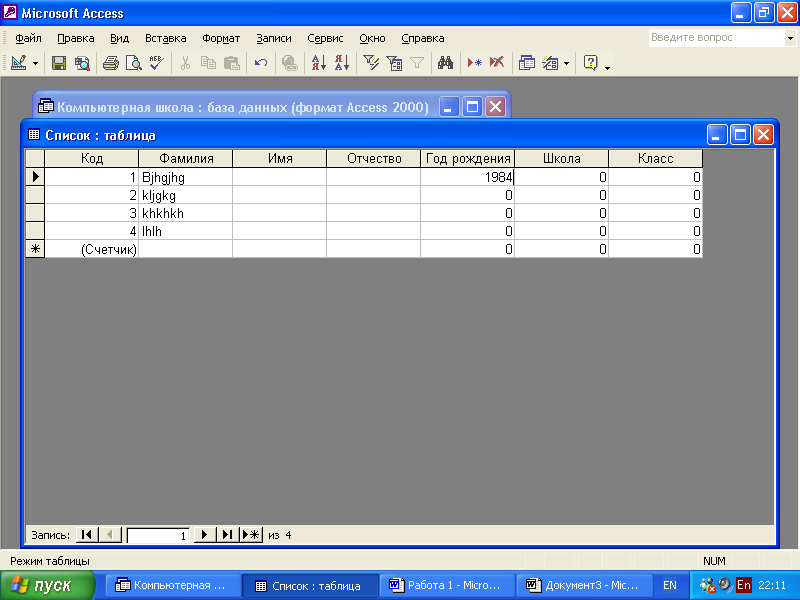Open the Вид menu

[x=119, y=38]
